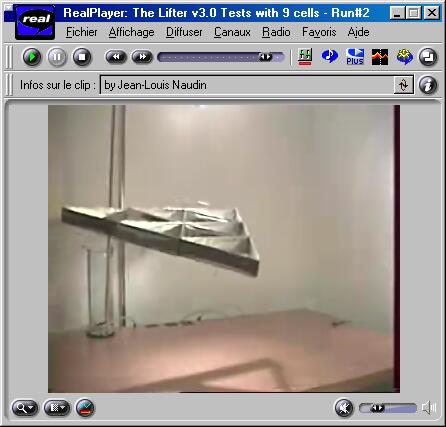Toggle the clip info cycle arrow button
The width and height of the screenshot is (446, 427).
[403, 85]
